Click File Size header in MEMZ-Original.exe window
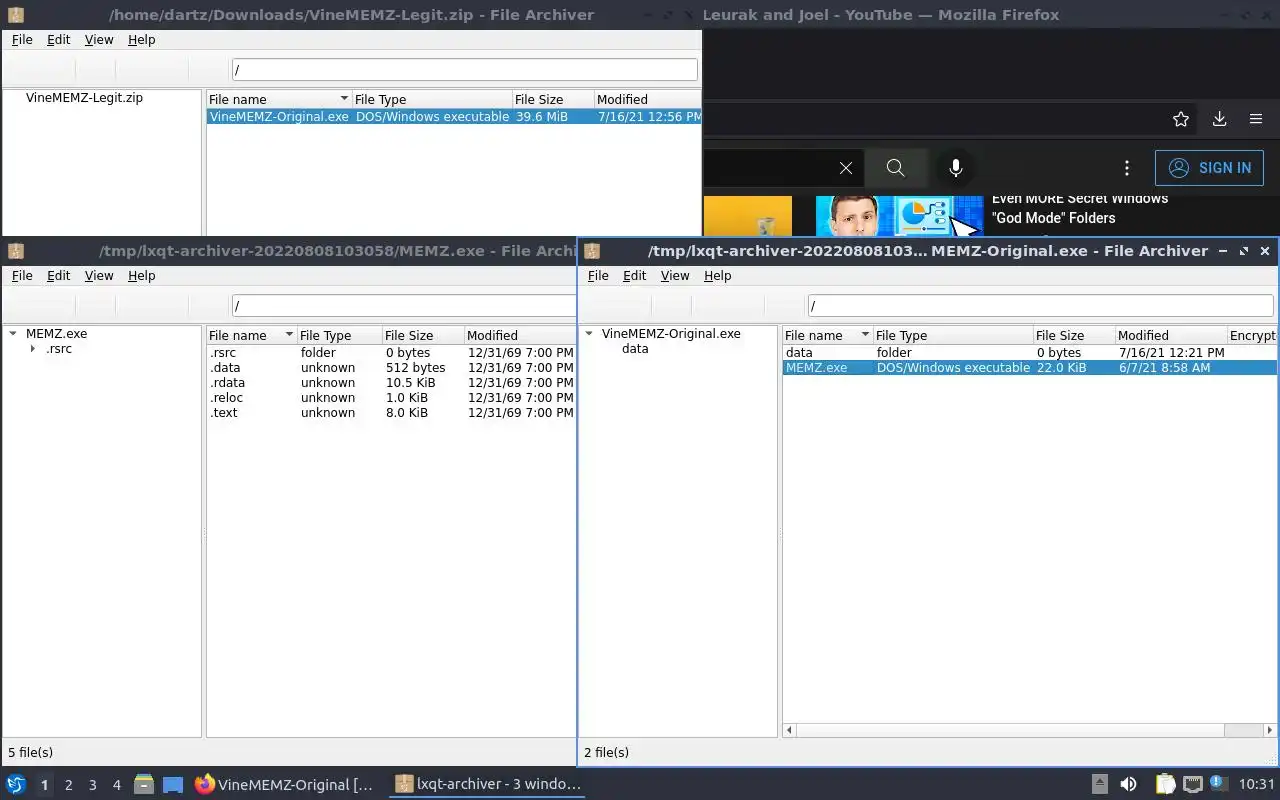The image size is (1280, 800). coord(1074,335)
